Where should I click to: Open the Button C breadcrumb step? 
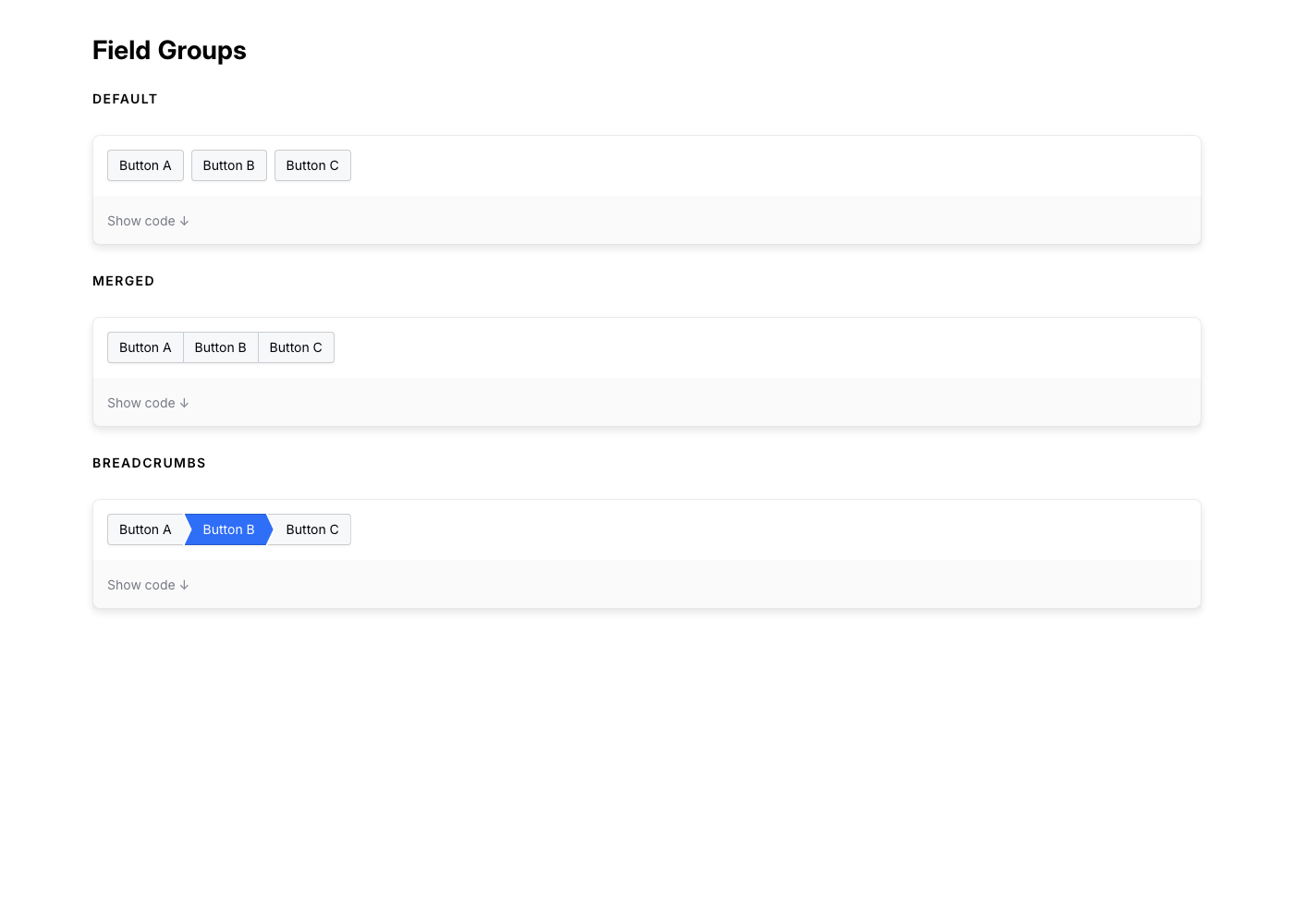312,529
